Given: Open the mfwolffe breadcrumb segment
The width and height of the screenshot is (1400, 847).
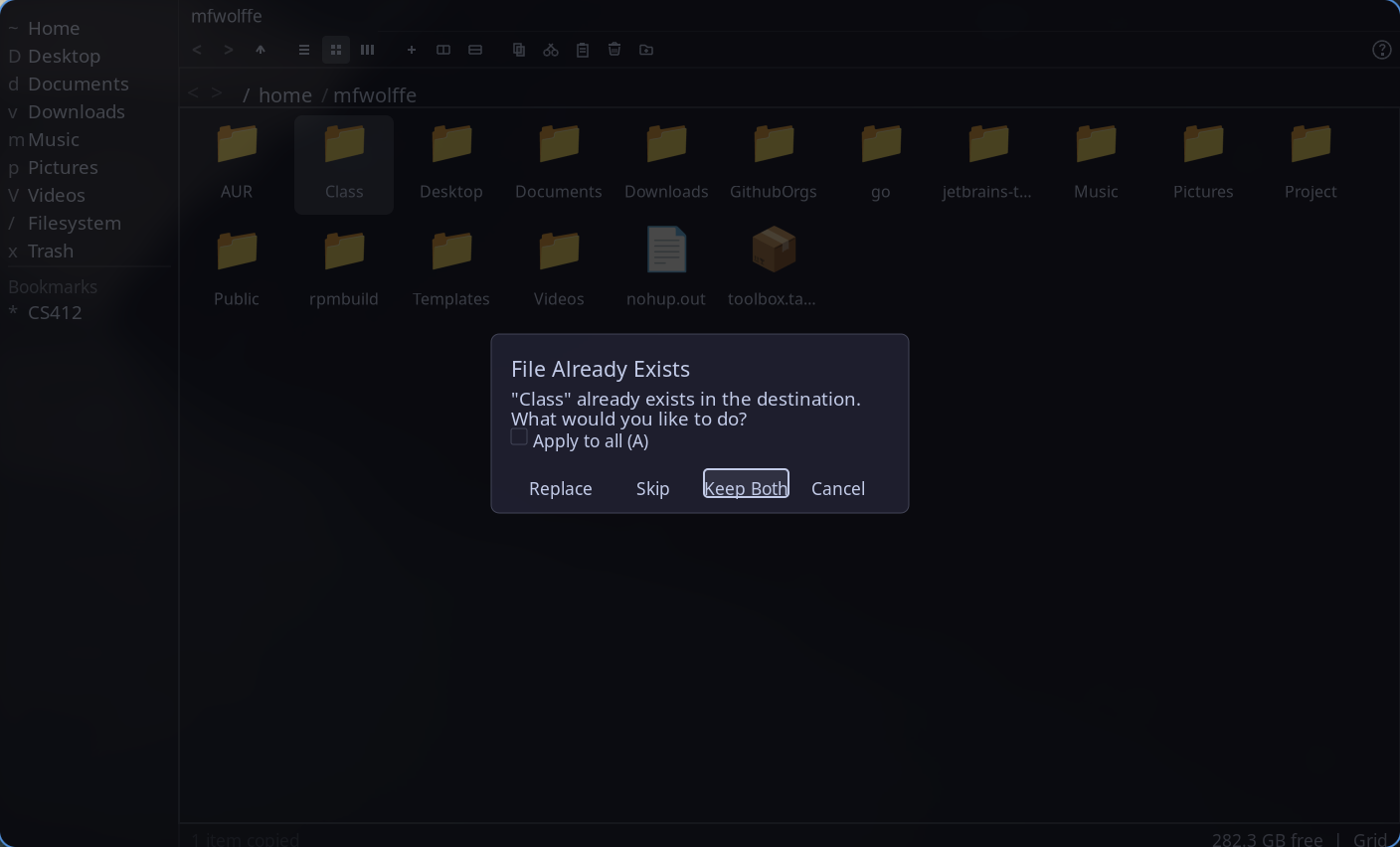Looking at the screenshot, I should tap(375, 94).
